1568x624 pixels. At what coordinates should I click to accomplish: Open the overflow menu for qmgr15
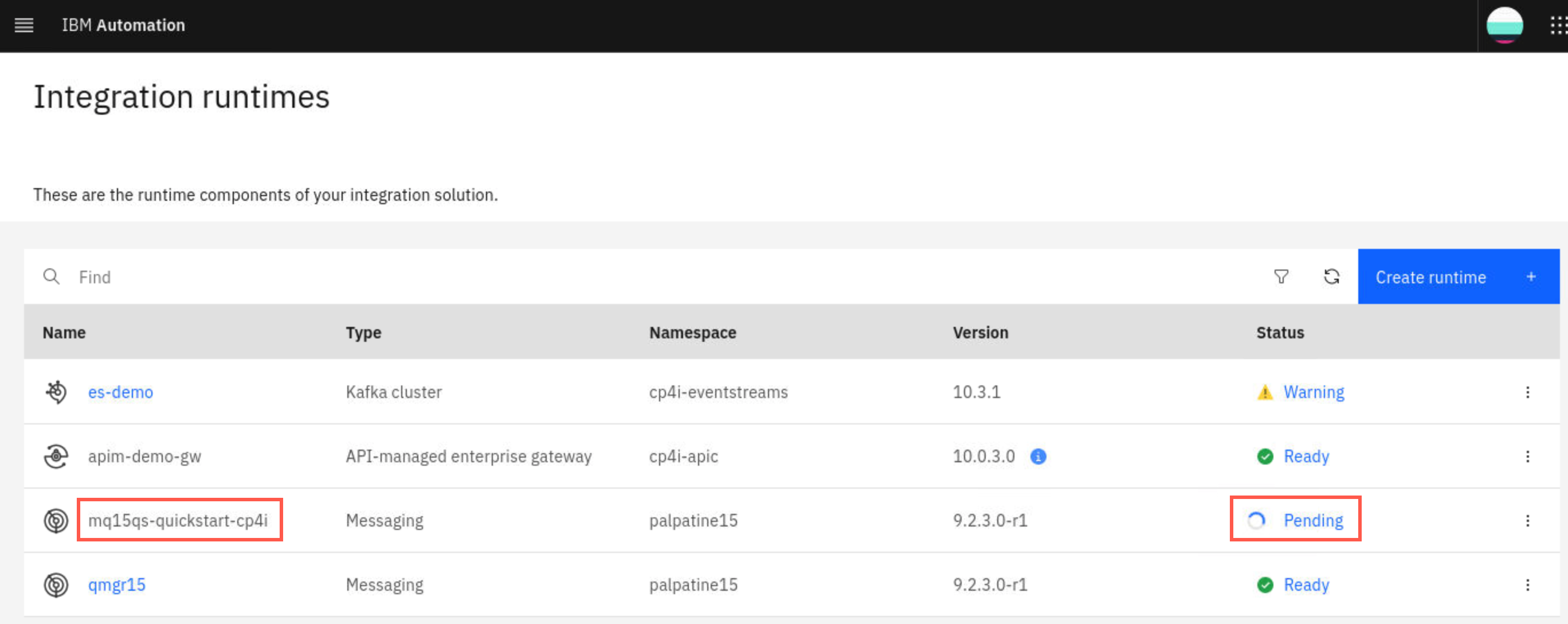pyautogui.click(x=1527, y=585)
